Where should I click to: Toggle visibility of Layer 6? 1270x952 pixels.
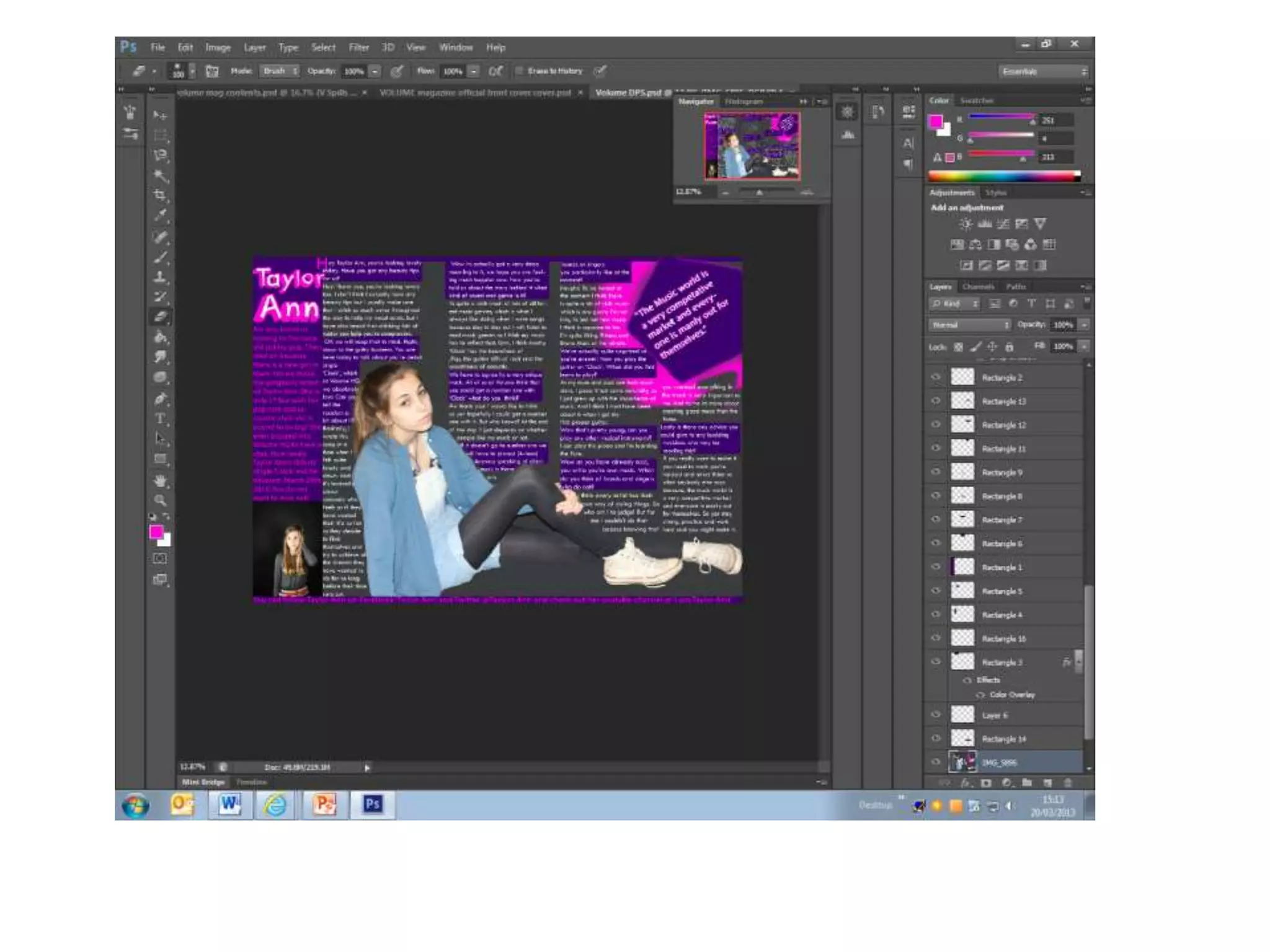coord(936,715)
